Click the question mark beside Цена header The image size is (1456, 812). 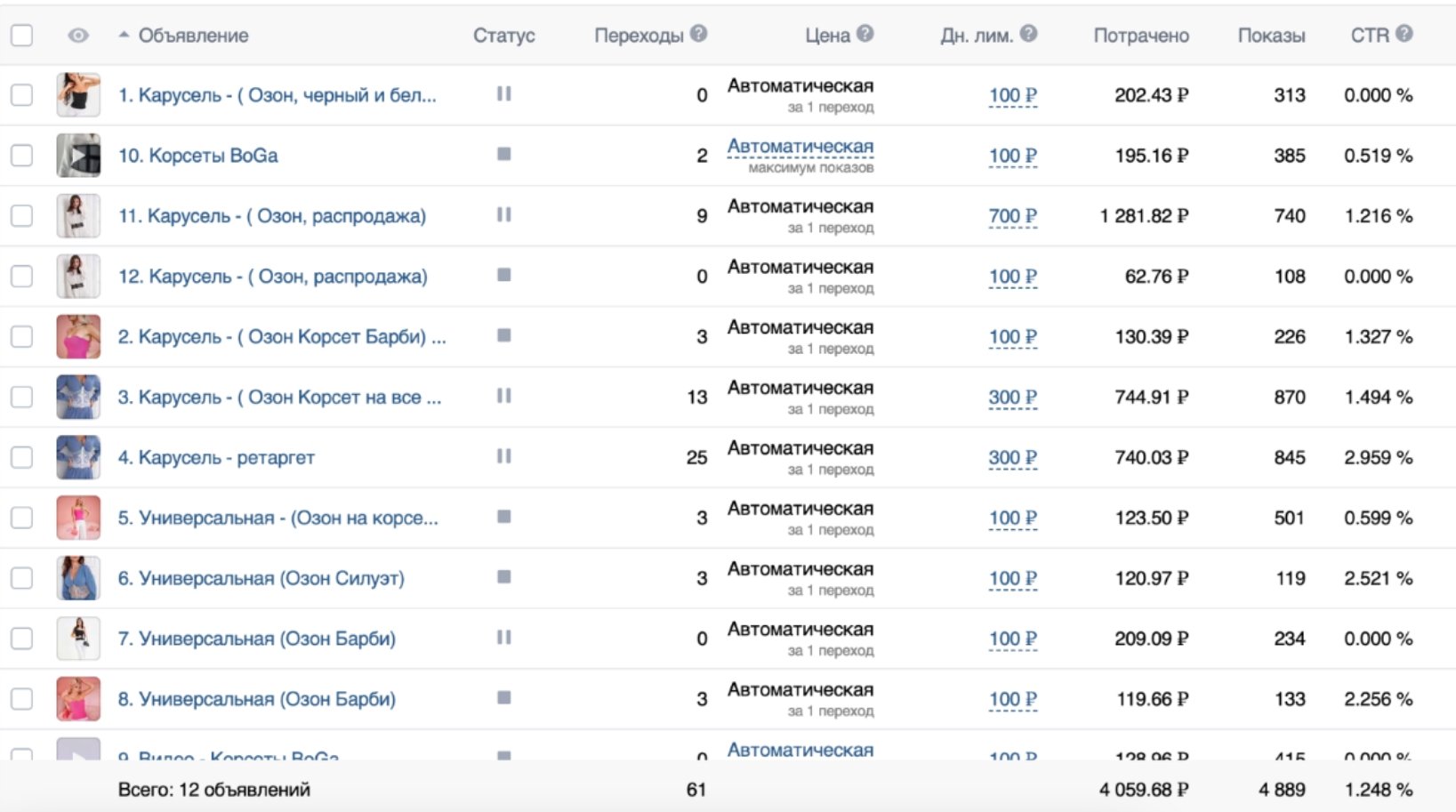tap(865, 34)
